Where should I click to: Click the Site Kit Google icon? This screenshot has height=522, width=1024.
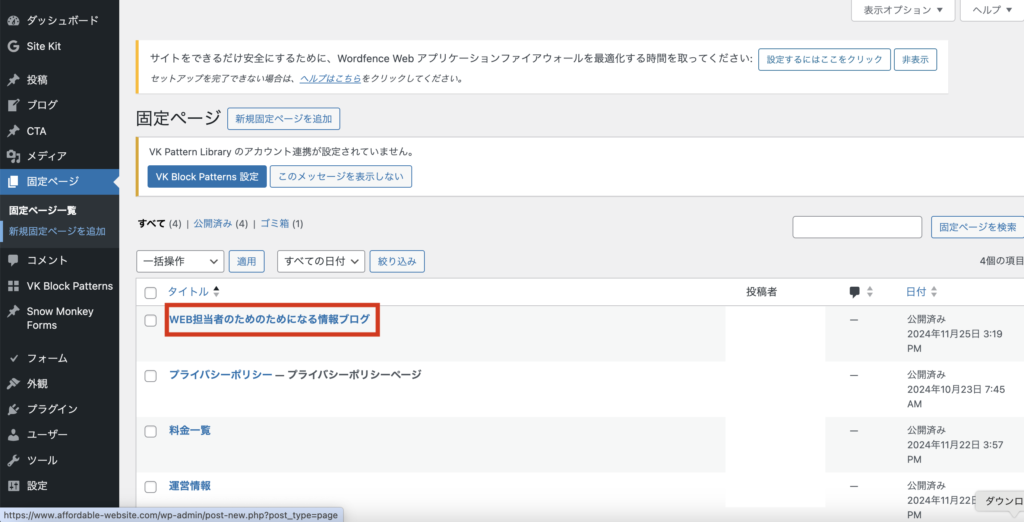(13, 46)
